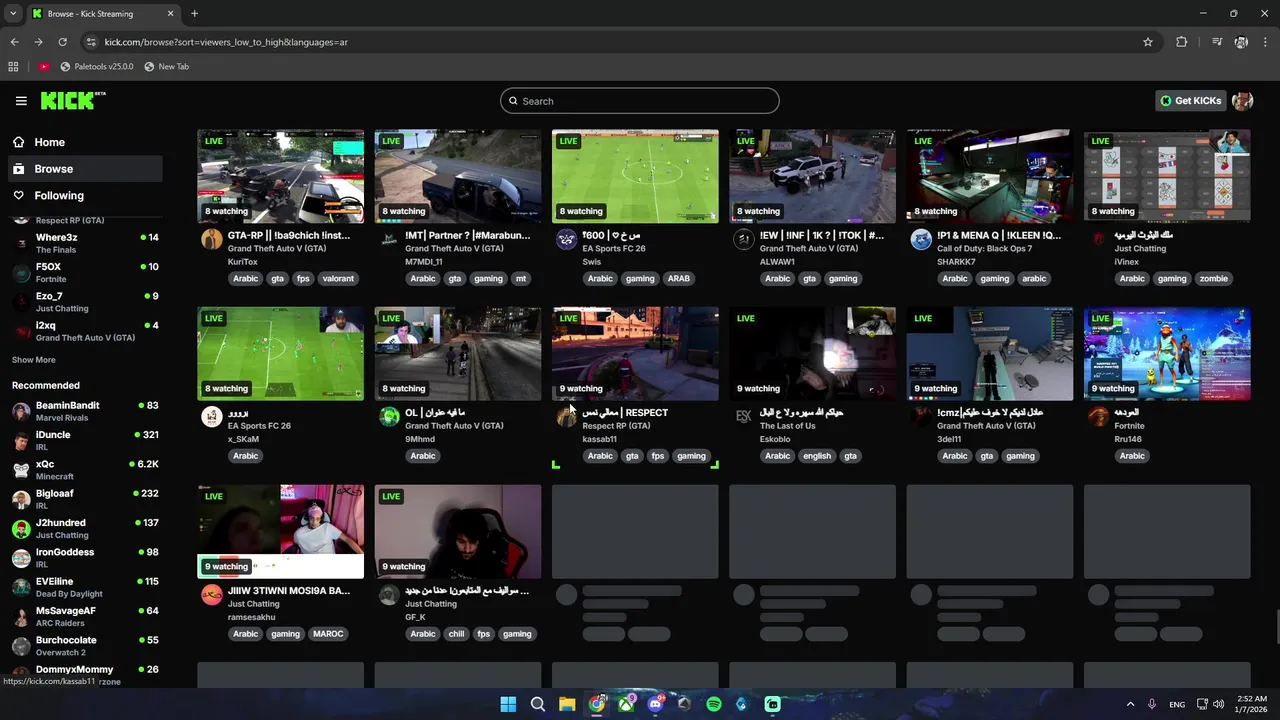1280x720 pixels.
Task: Open MsSavageAF in Recommended list
Action: click(x=85, y=616)
